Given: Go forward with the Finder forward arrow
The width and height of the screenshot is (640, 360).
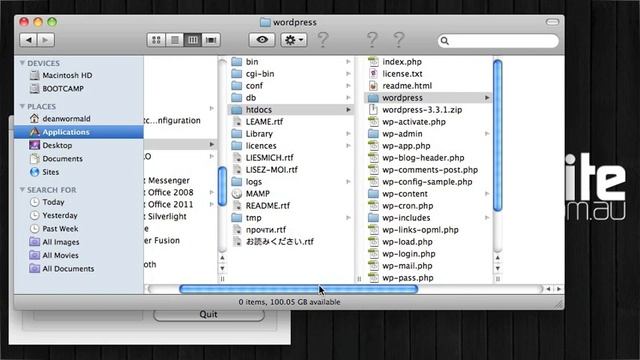Looking at the screenshot, I should pyautogui.click(x=46, y=40).
